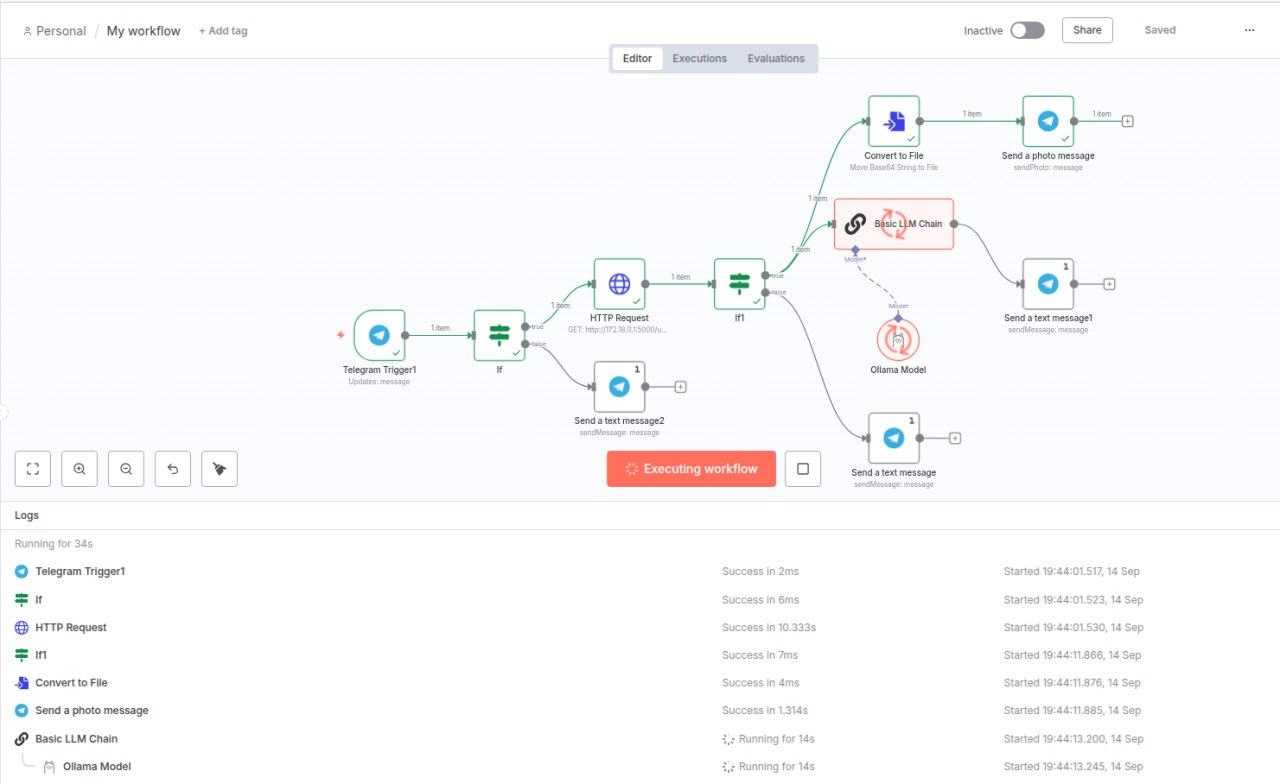1280x784 pixels.
Task: Open the Basic LLM Chain node
Action: 894,224
